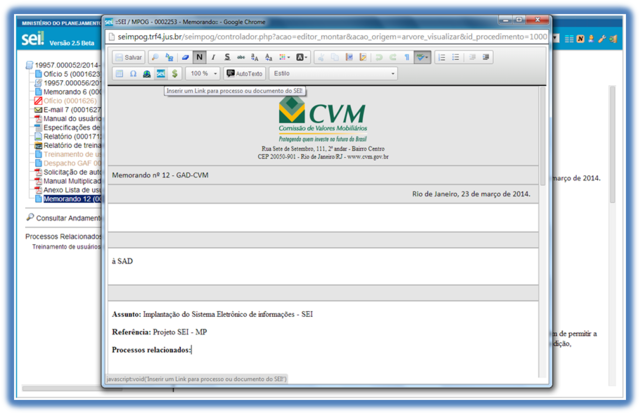Click the AutoTexto button
640x414 pixels.
click(244, 74)
